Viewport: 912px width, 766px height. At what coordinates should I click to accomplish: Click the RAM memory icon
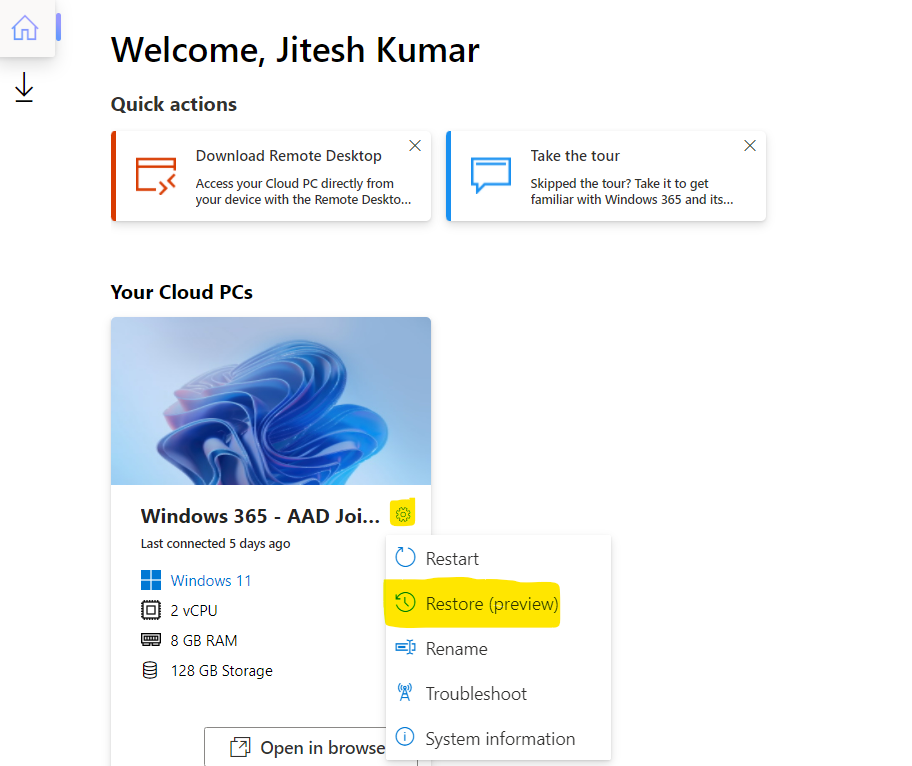[x=151, y=640]
